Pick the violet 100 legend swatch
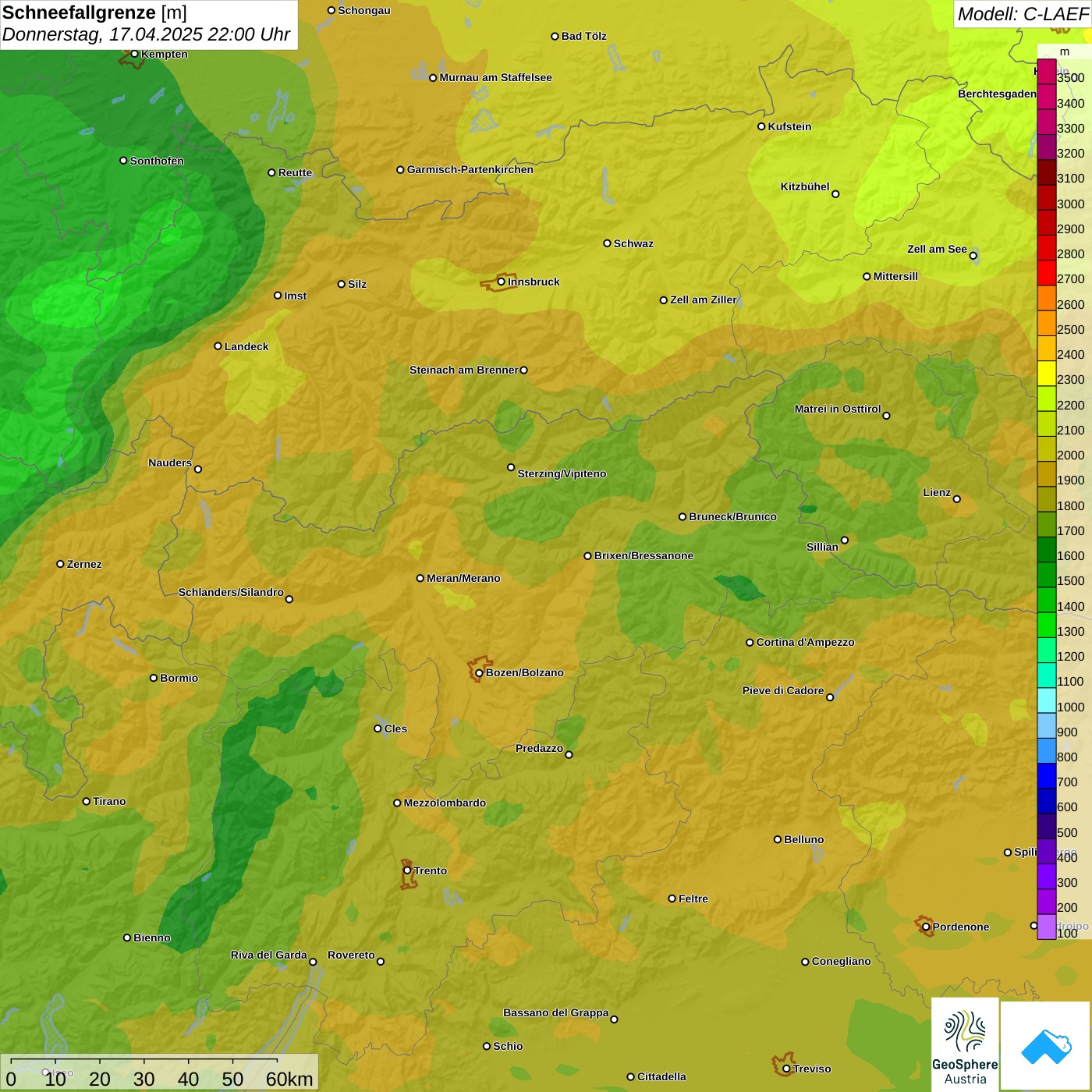The height and width of the screenshot is (1092, 1092). [1046, 927]
